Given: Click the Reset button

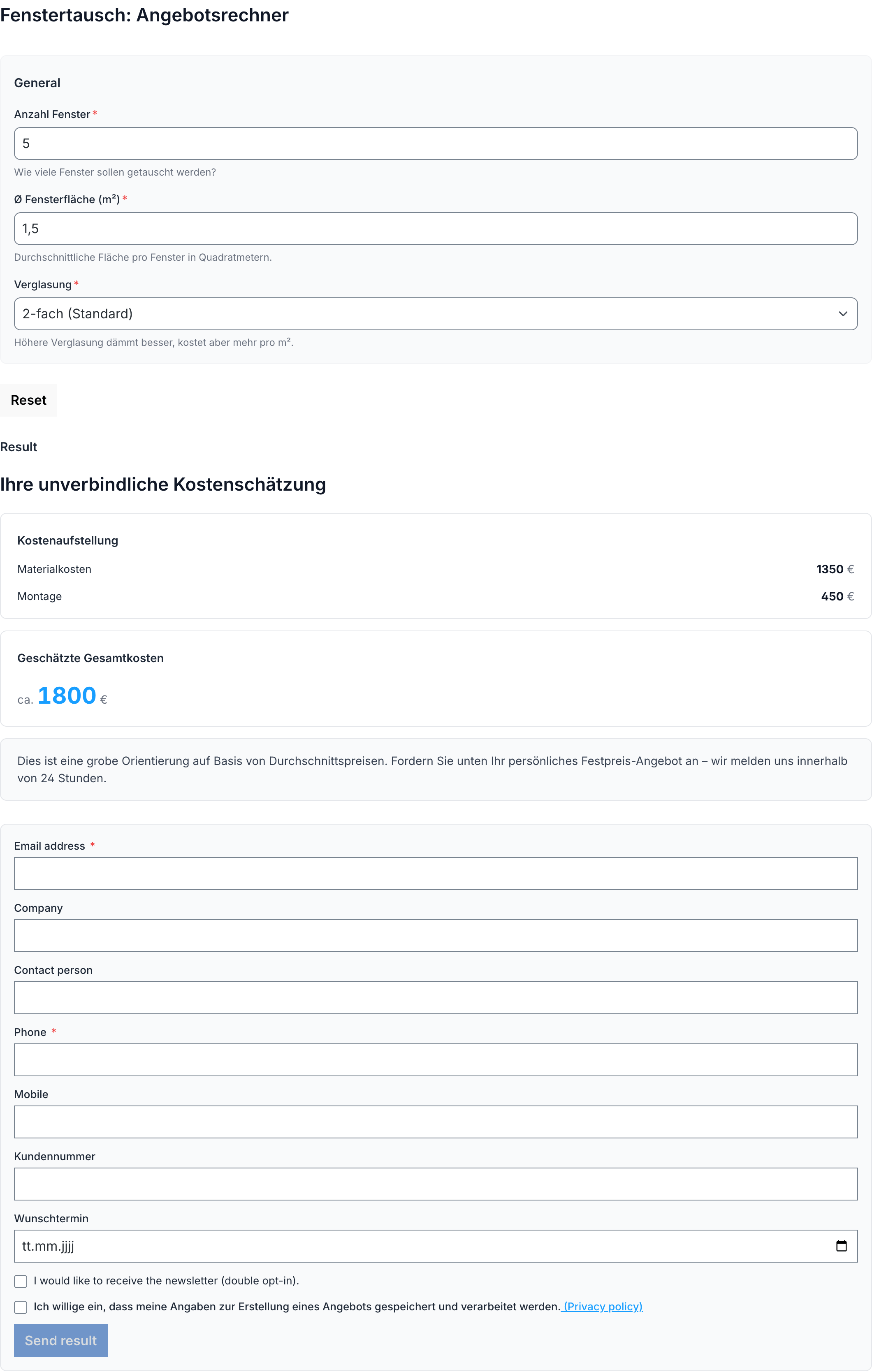Looking at the screenshot, I should [28, 400].
